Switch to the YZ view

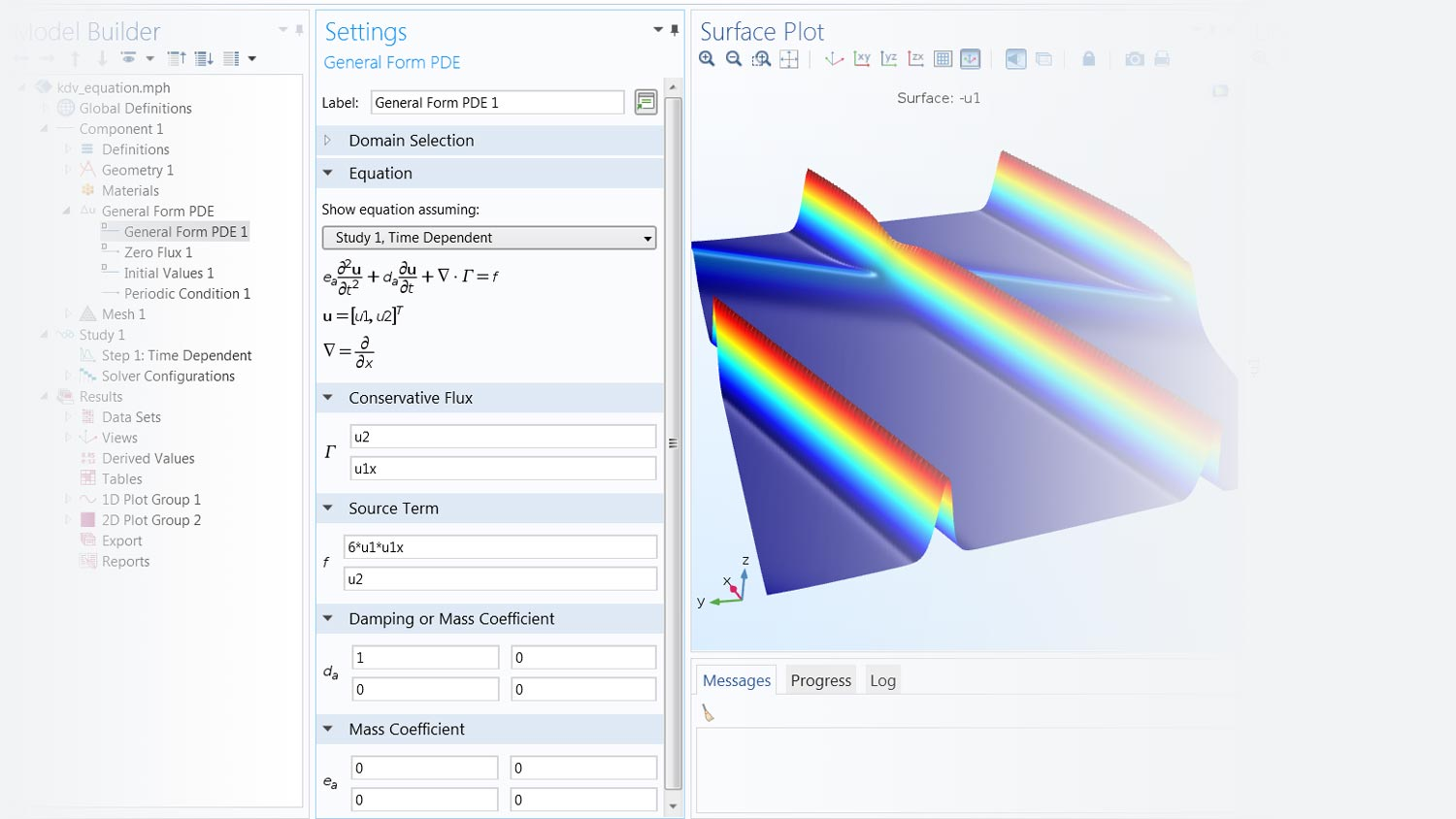point(888,59)
